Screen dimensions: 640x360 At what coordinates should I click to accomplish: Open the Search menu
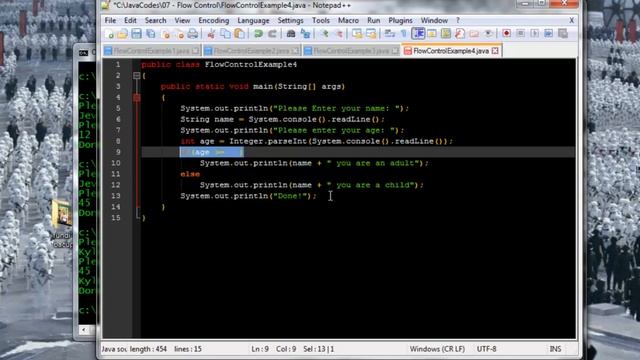click(156, 20)
